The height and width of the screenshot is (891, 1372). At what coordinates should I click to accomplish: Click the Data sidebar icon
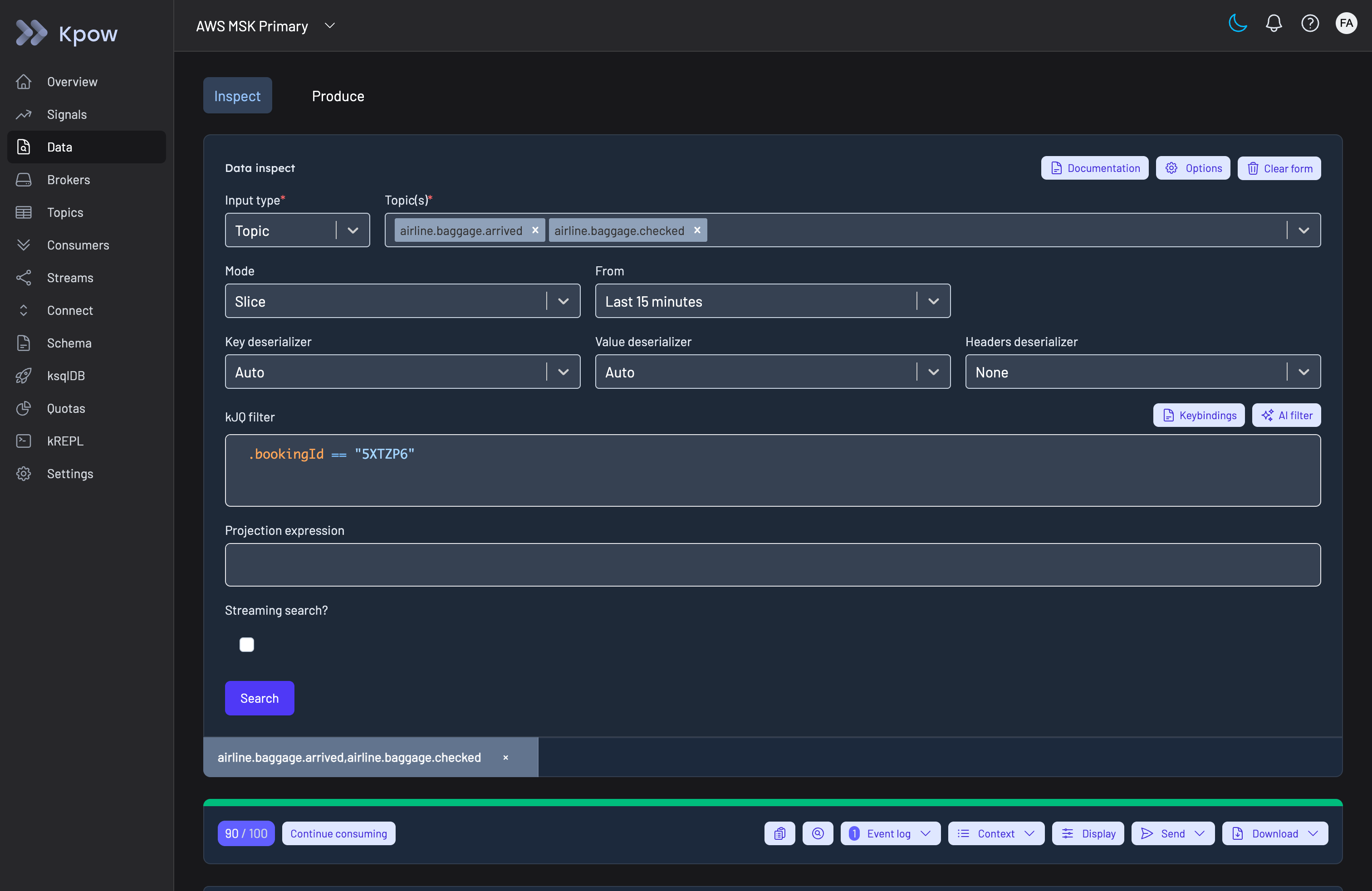click(24, 147)
